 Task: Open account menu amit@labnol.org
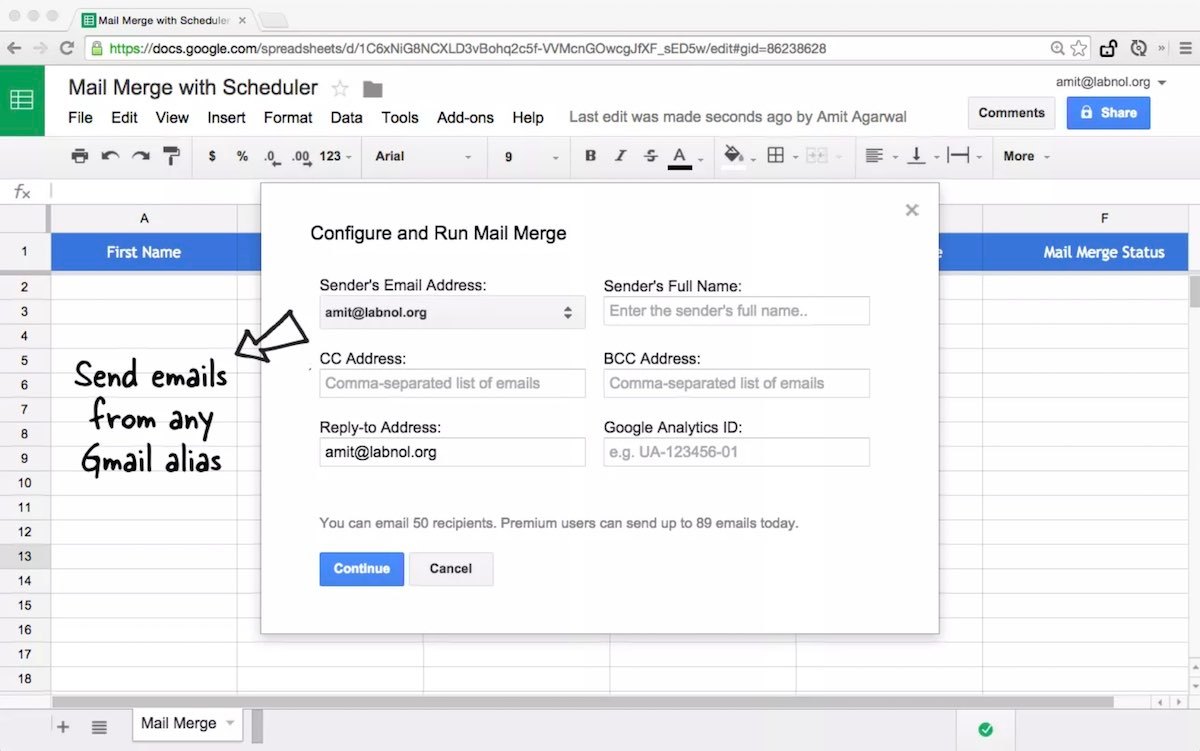point(1111,82)
